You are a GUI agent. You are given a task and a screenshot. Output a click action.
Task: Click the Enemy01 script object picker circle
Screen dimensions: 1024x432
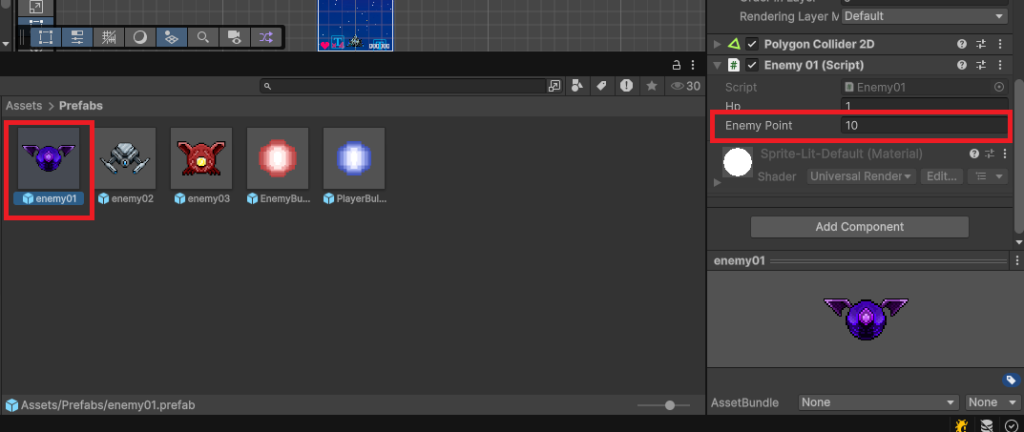(x=999, y=87)
